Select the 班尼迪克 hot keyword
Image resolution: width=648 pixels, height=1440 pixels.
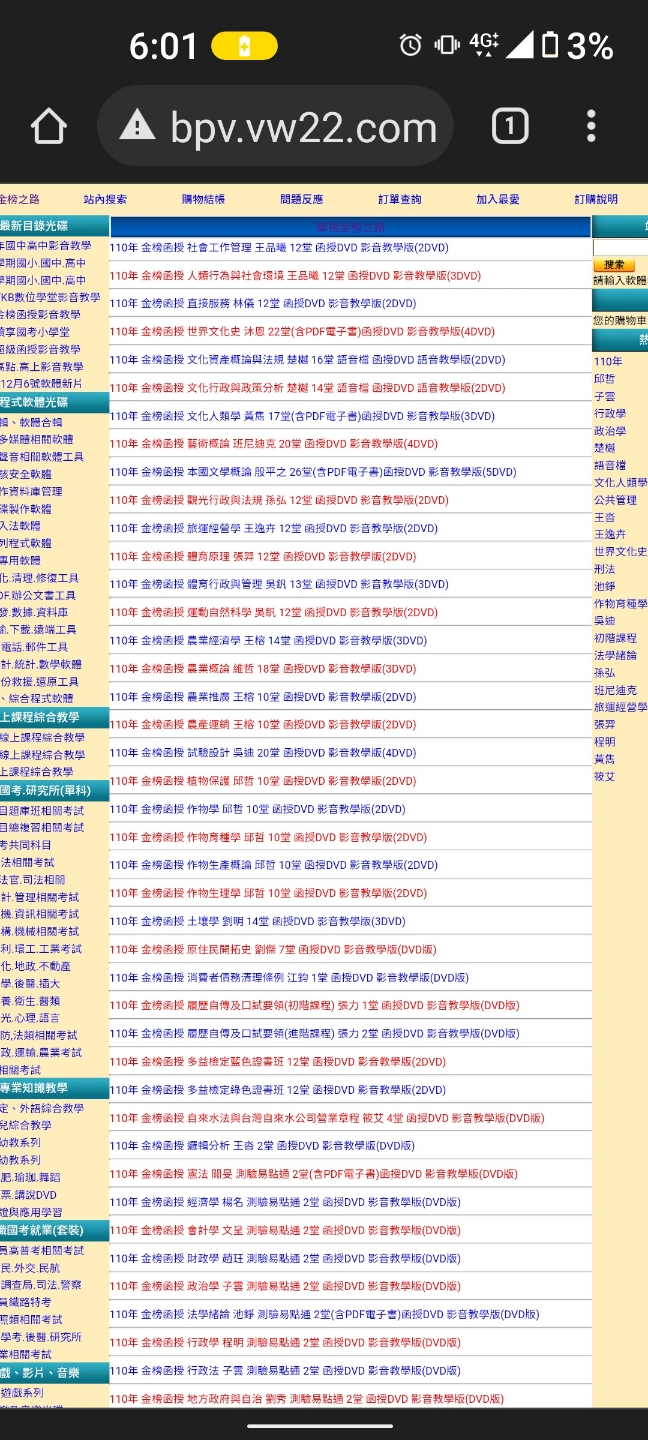tap(615, 690)
